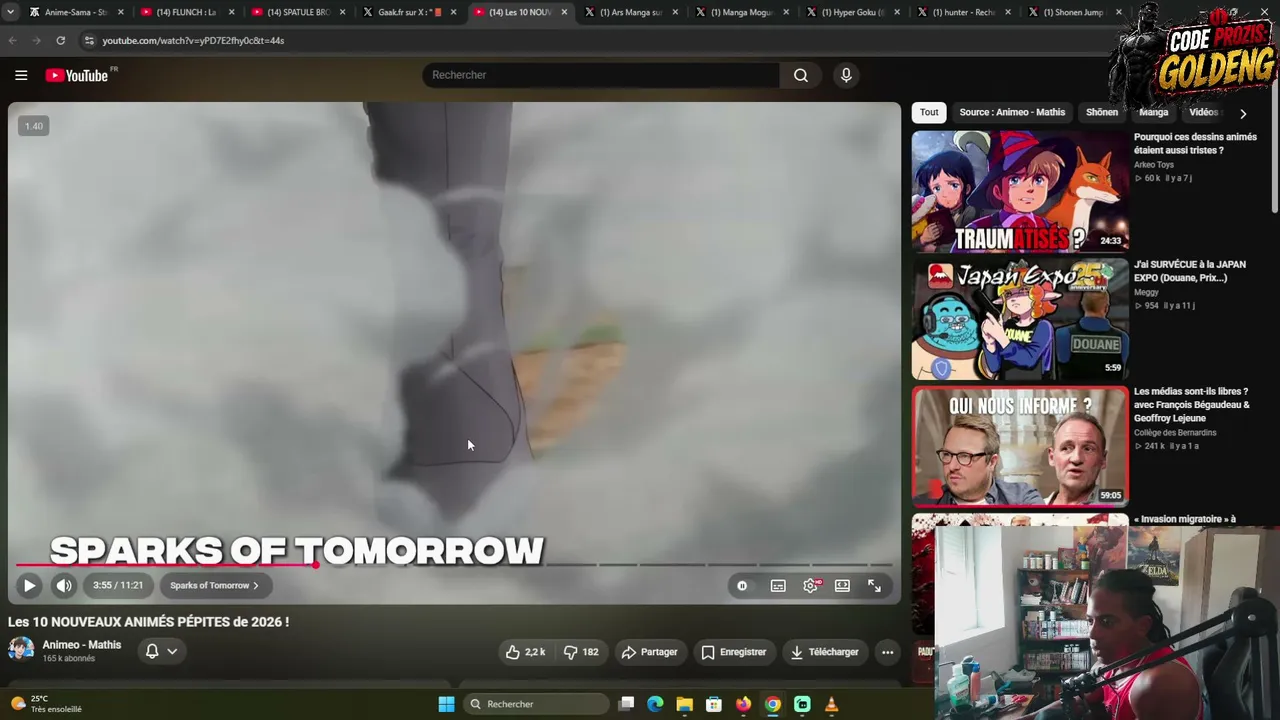Select the Source : Animeo - Mathis chip

[x=1012, y=113]
